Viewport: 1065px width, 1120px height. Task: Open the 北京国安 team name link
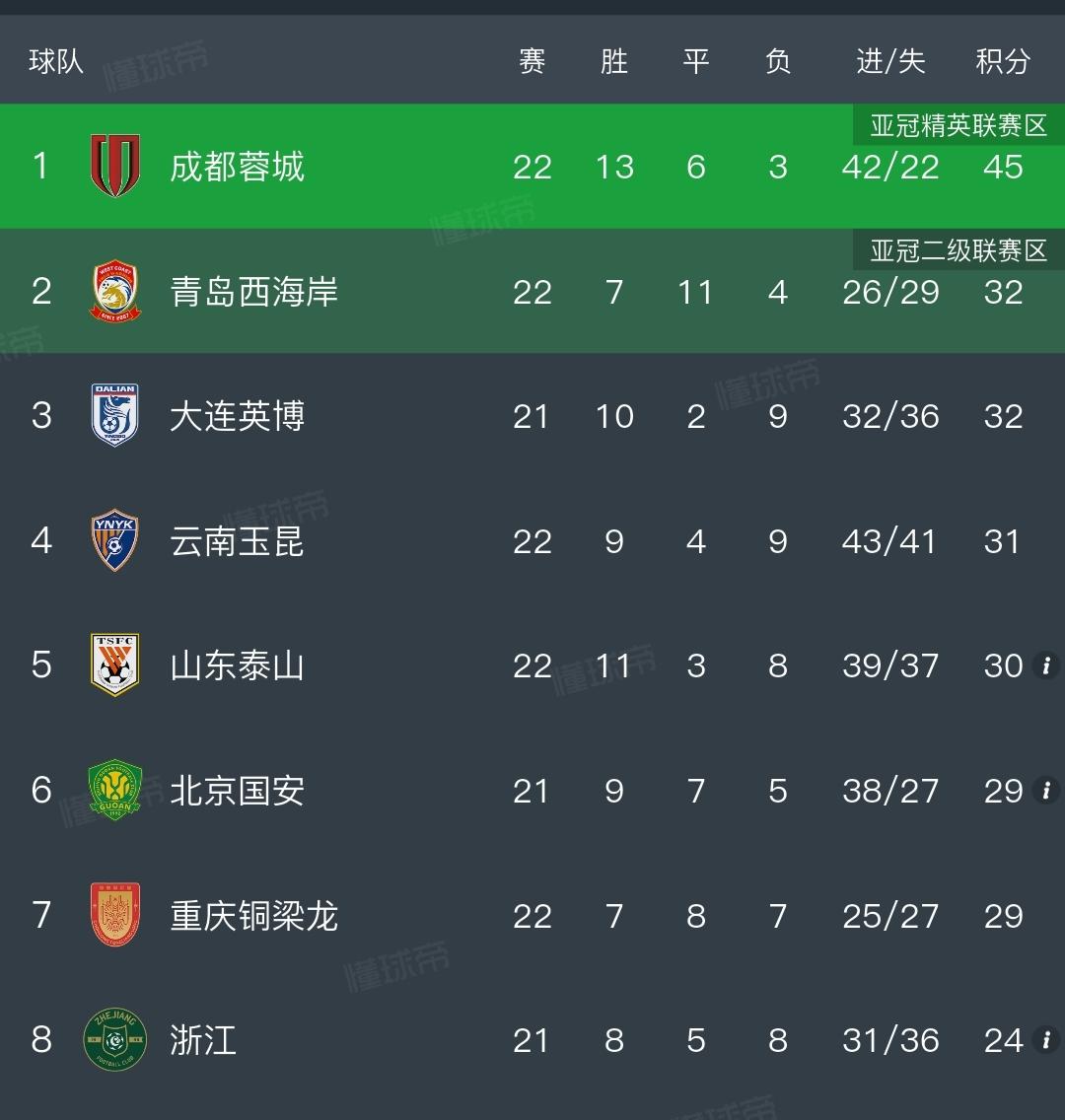(x=237, y=791)
